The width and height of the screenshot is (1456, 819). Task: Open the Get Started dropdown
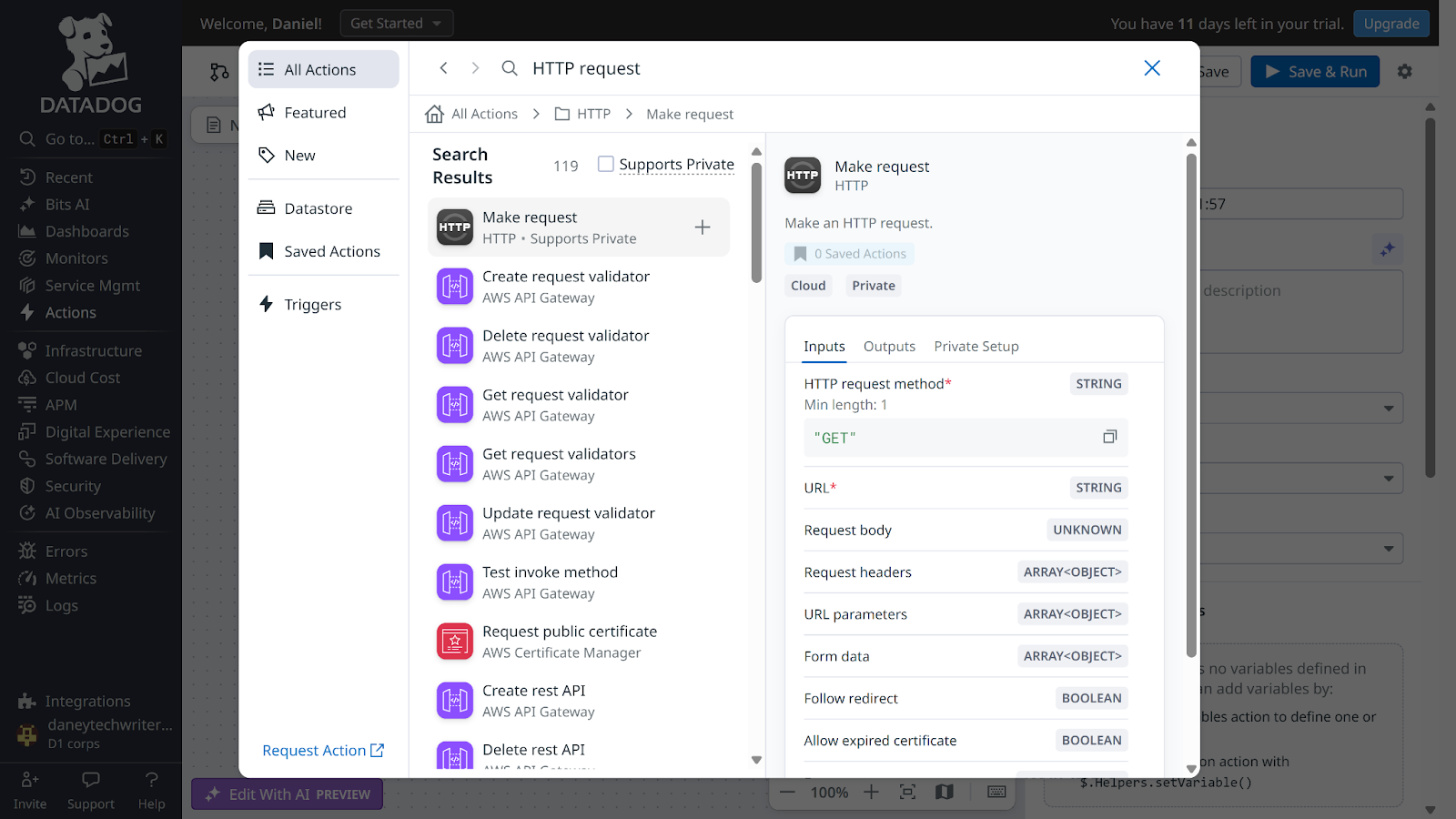coord(397,24)
